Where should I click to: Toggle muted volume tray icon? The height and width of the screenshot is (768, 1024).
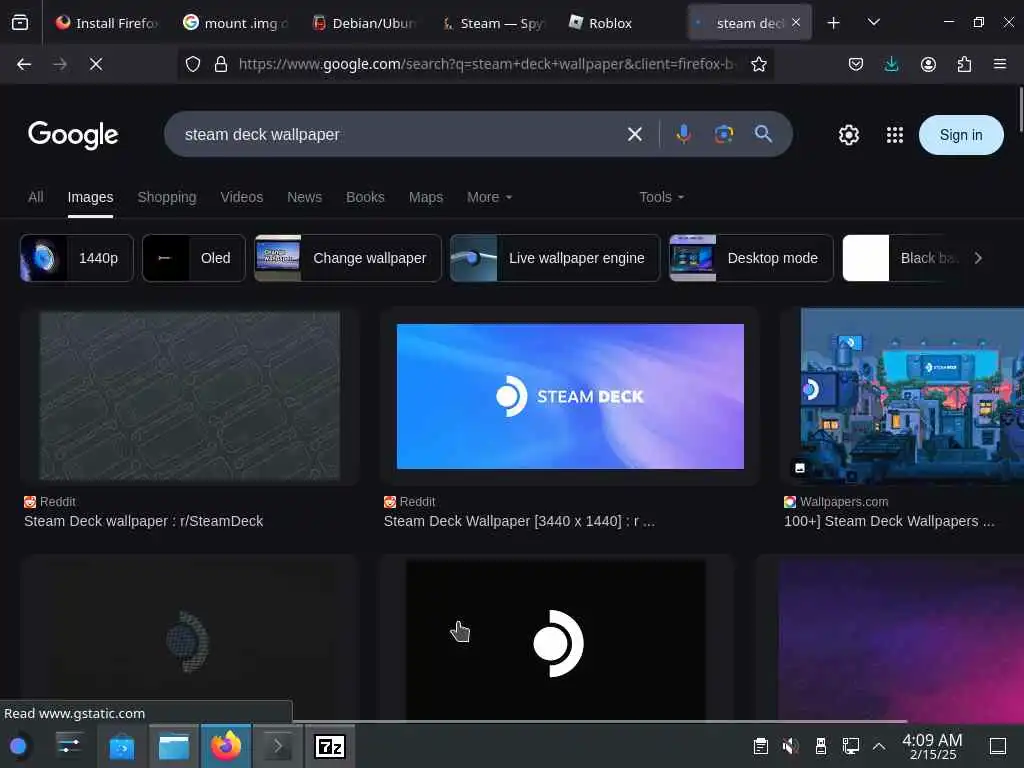point(790,746)
